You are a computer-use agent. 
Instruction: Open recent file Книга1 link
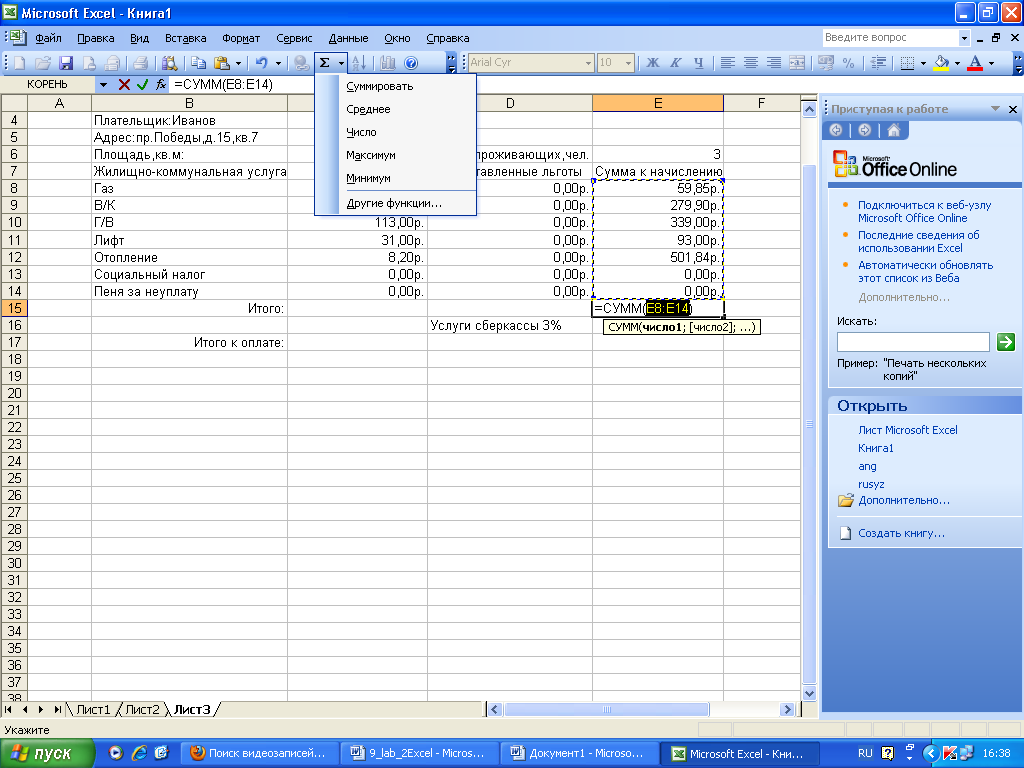pos(875,448)
